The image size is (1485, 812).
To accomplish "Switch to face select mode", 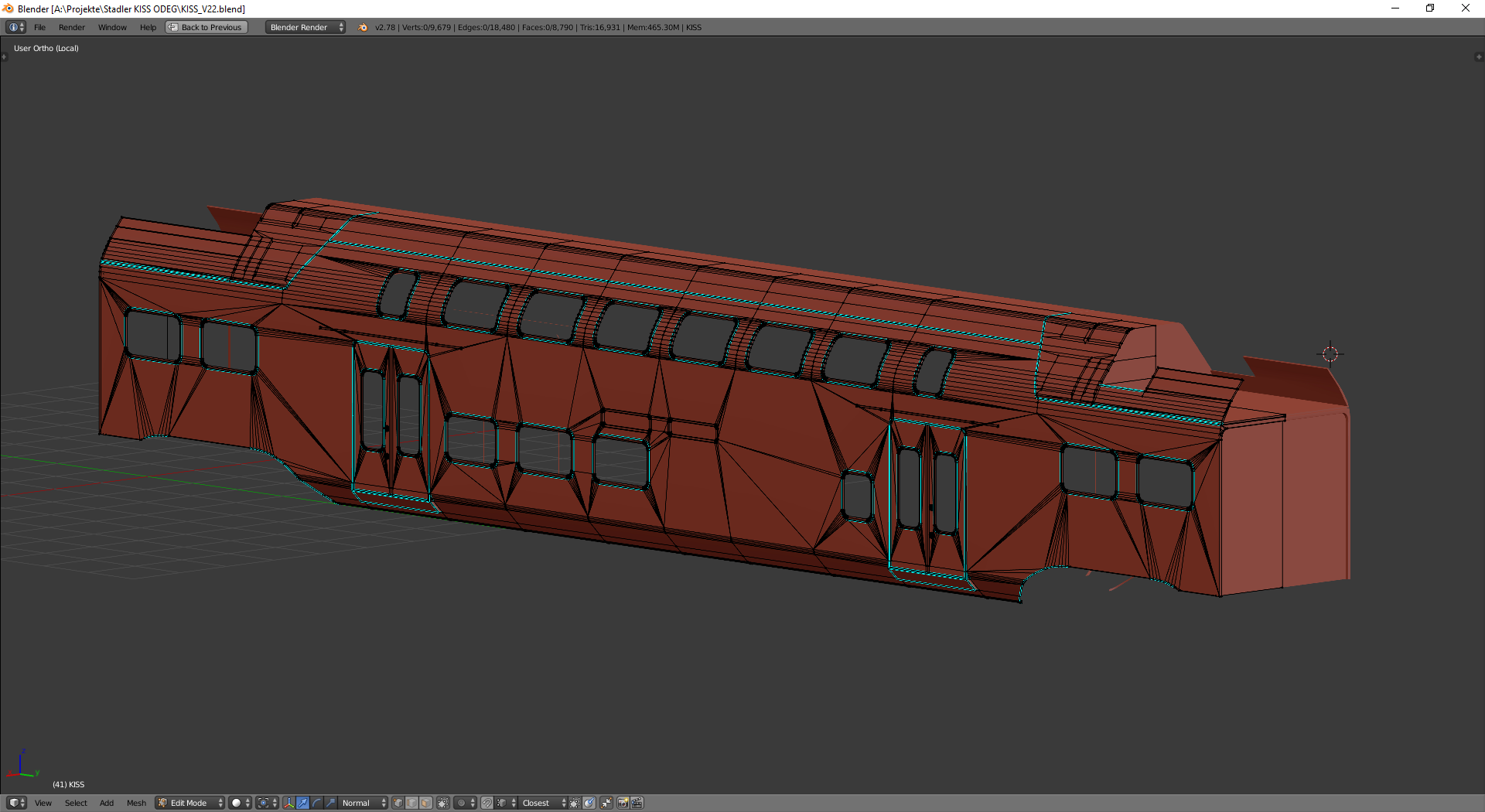I will (x=426, y=803).
